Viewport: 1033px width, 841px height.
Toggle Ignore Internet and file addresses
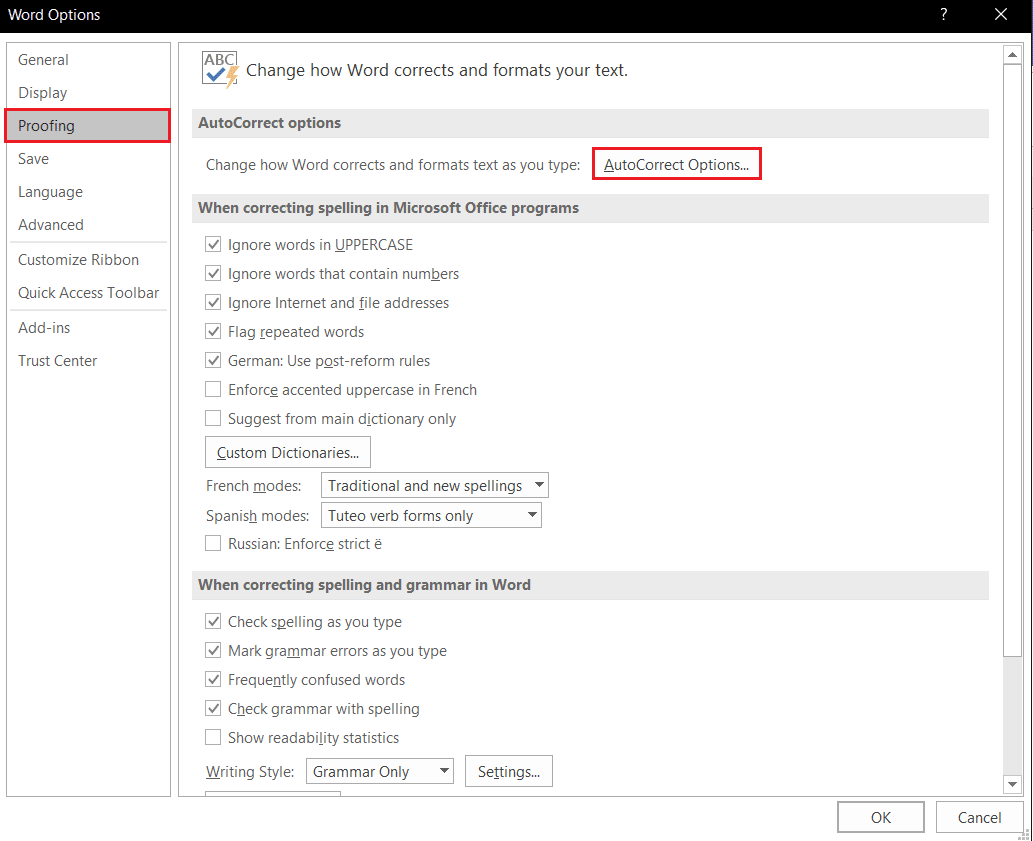click(x=213, y=302)
